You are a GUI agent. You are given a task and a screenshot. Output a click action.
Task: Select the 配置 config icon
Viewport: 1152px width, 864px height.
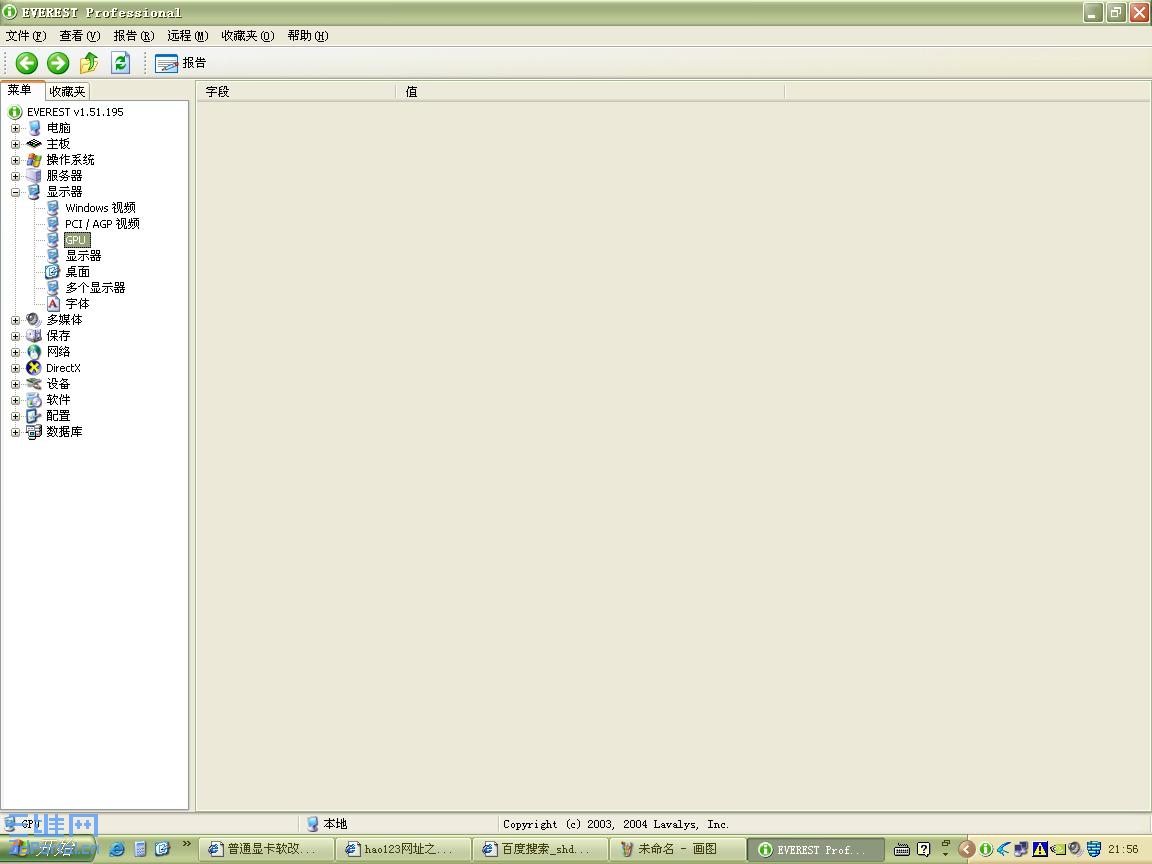[34, 417]
